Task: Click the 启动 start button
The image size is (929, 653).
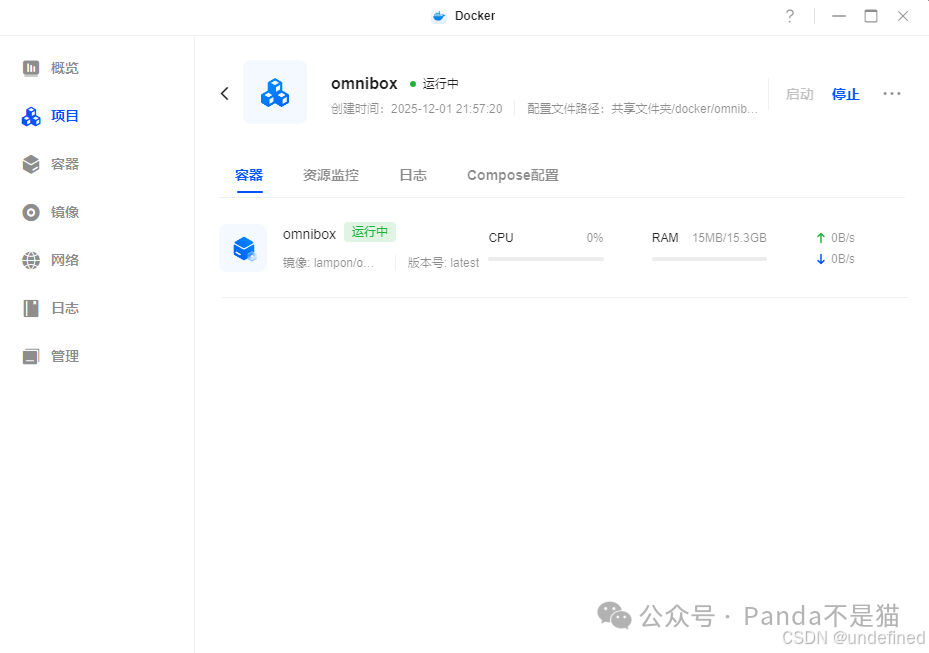Action: (x=799, y=94)
